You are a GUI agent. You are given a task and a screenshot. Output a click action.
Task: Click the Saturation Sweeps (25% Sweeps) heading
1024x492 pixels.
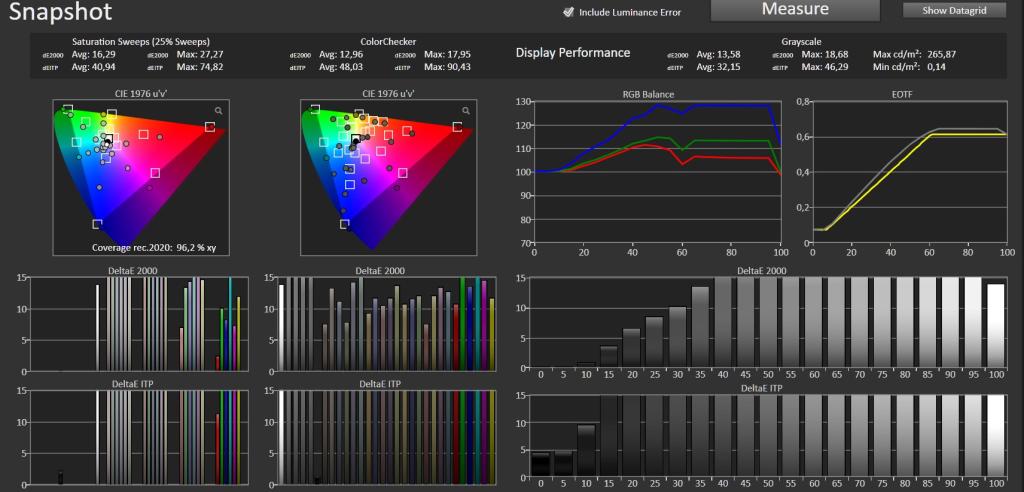click(x=140, y=42)
